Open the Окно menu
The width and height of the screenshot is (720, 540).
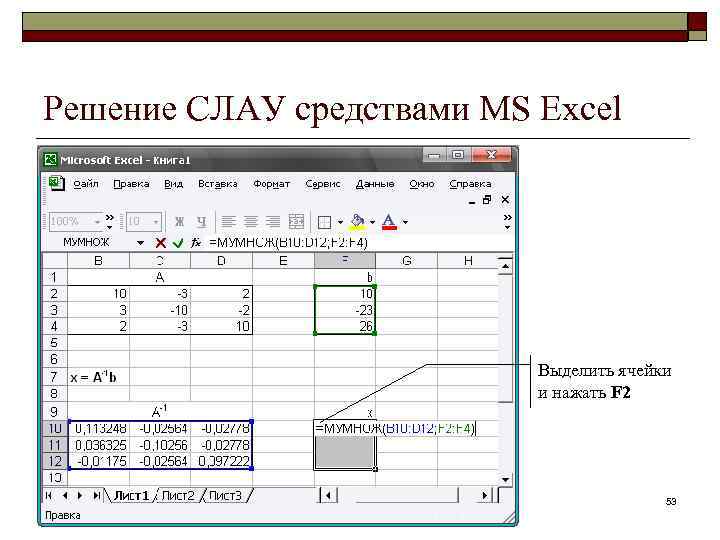pyautogui.click(x=422, y=184)
